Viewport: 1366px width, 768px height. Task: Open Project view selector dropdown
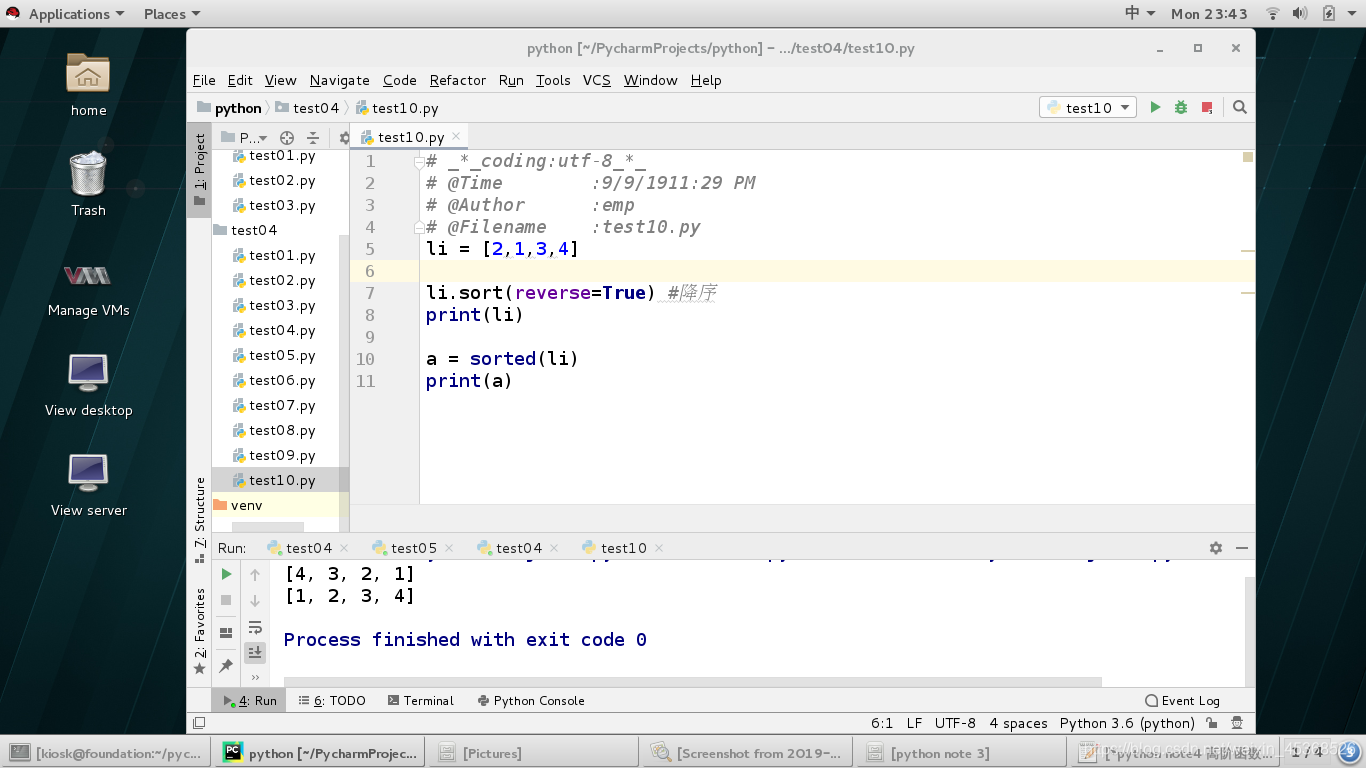tap(245, 138)
